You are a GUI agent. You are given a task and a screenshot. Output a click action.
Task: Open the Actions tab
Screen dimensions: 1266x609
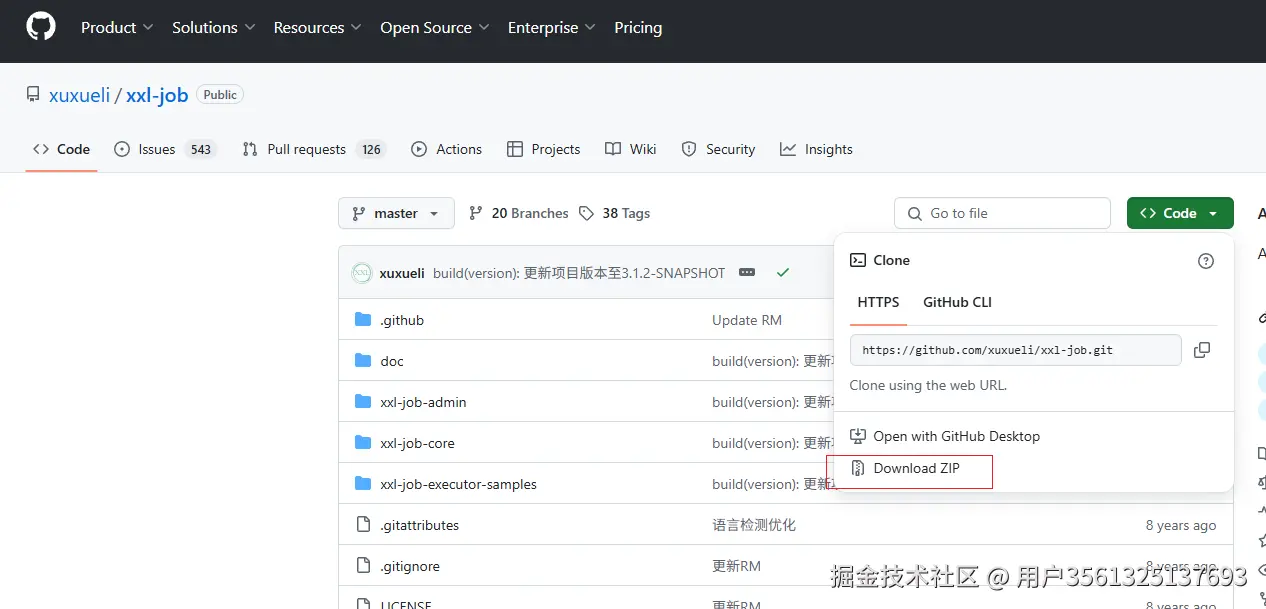click(x=446, y=149)
